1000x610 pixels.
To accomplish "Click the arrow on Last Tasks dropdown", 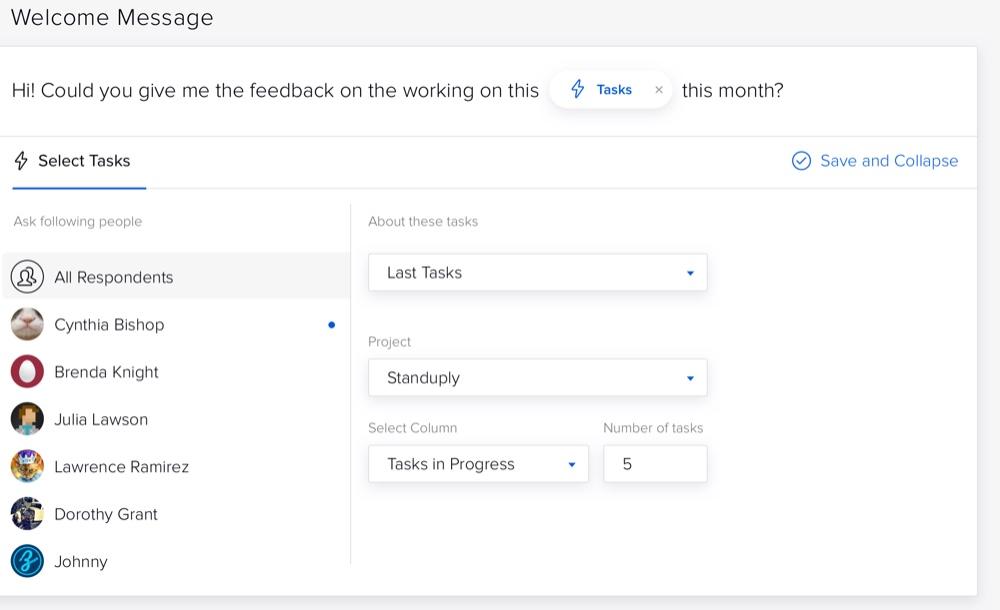I will 690,273.
